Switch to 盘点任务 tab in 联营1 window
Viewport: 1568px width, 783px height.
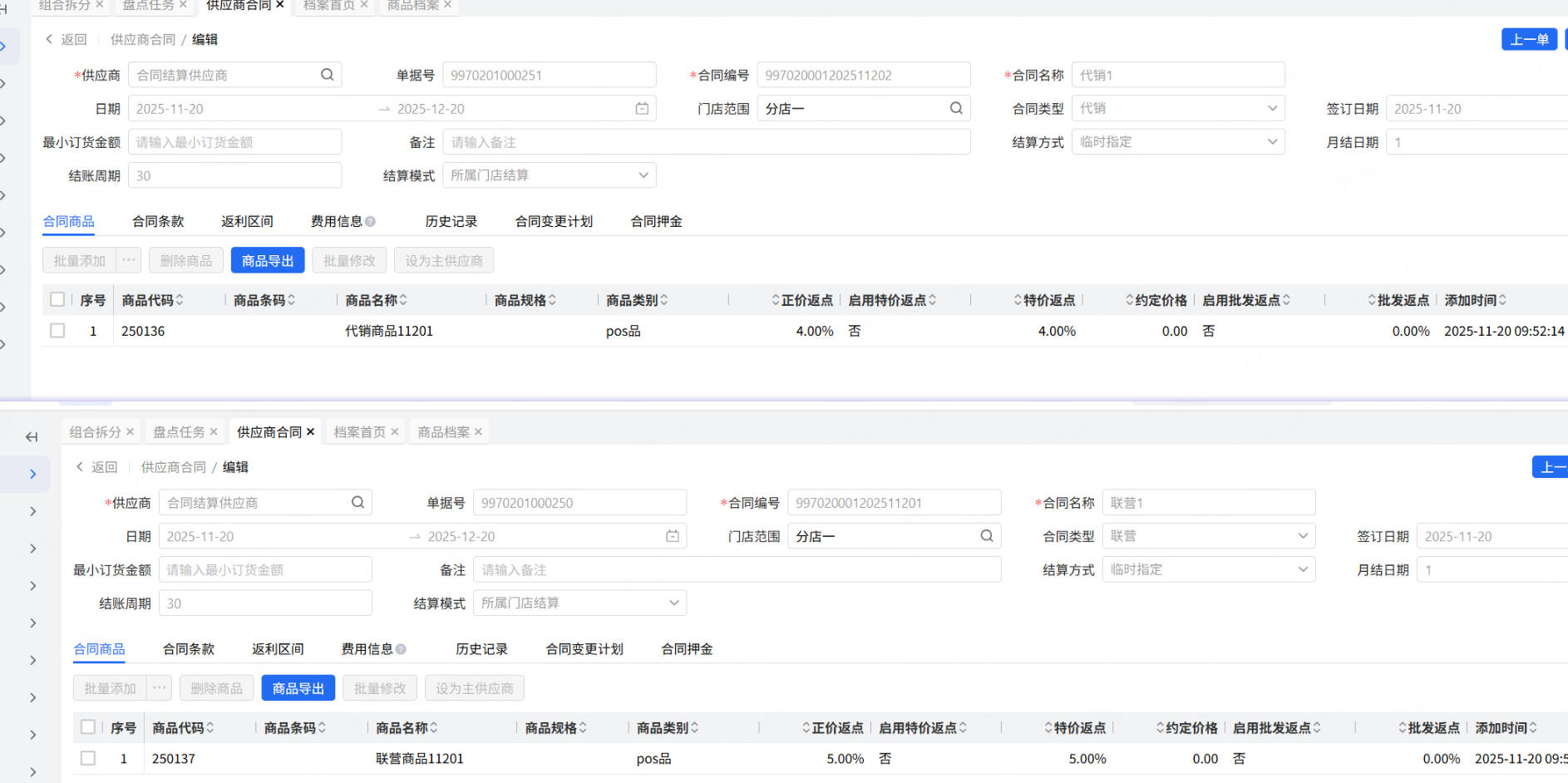click(179, 431)
